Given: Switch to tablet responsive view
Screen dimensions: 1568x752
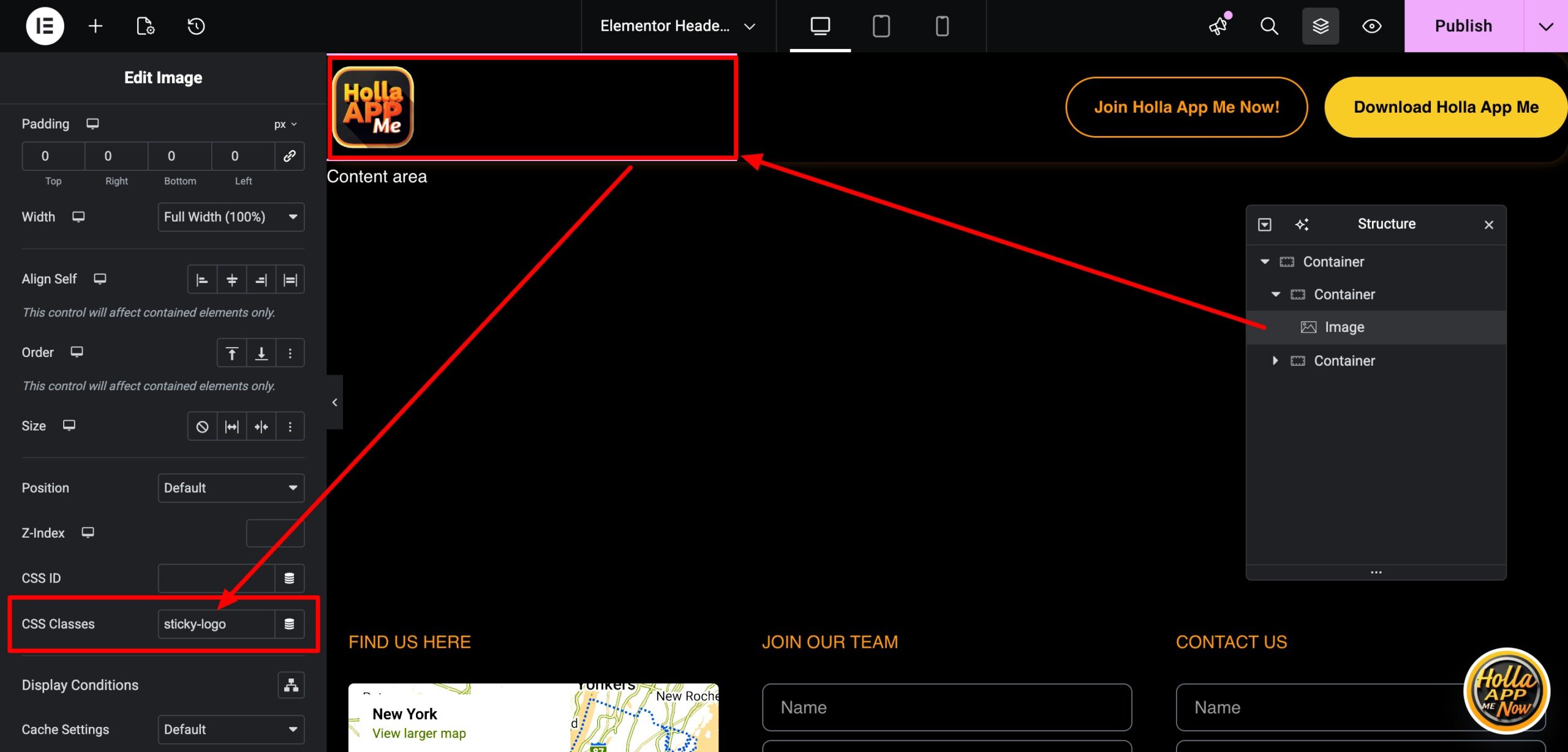Looking at the screenshot, I should 881,26.
